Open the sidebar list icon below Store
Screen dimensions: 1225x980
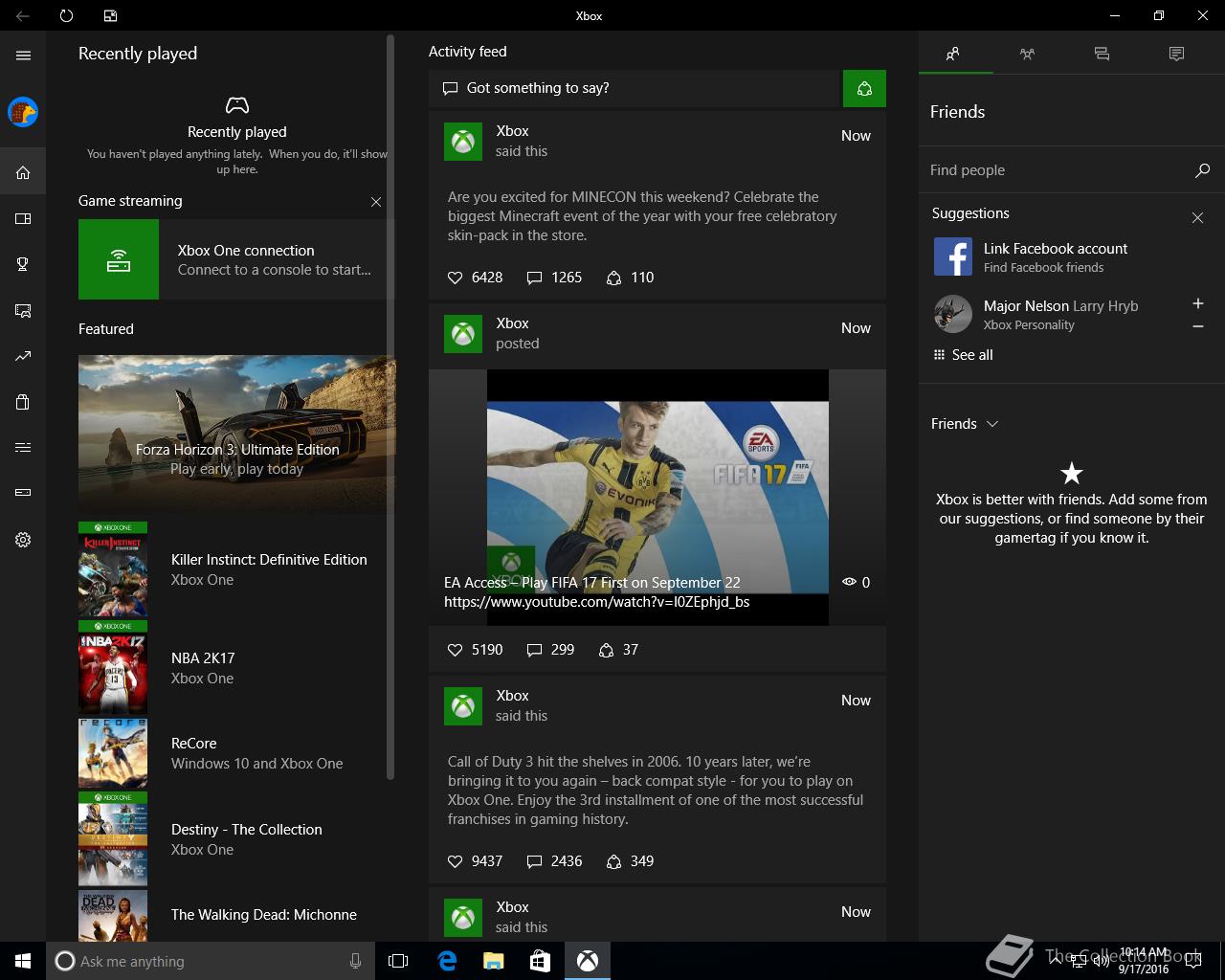[x=23, y=447]
